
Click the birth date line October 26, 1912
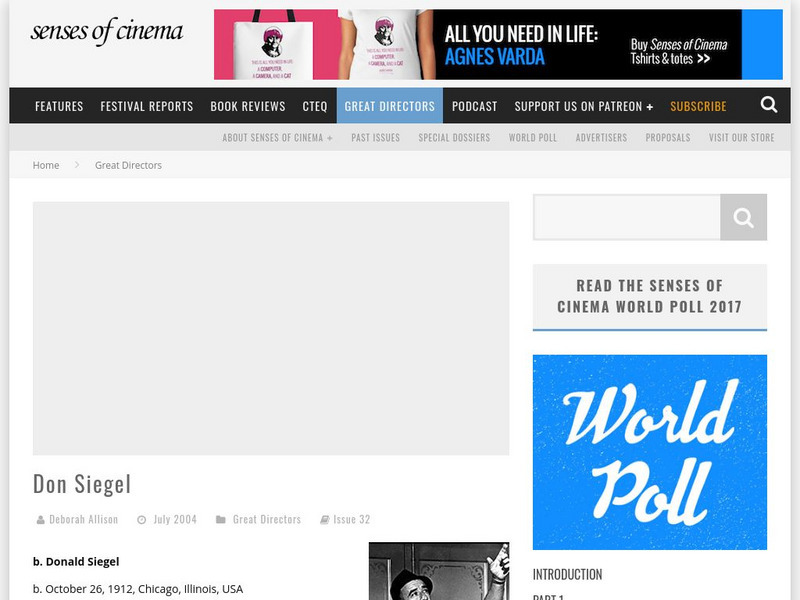tap(138, 589)
